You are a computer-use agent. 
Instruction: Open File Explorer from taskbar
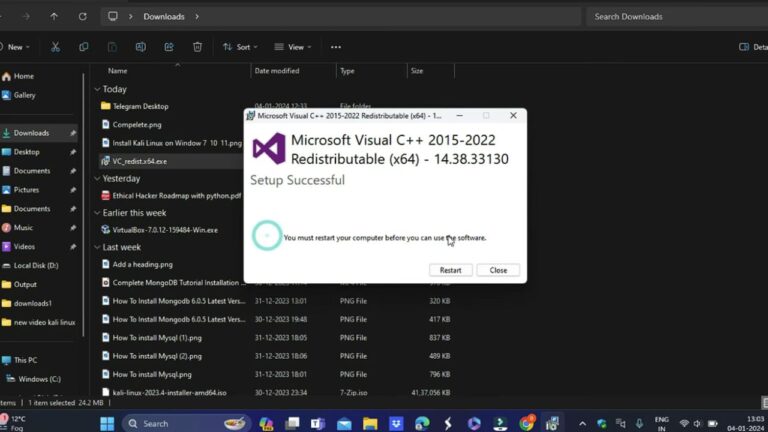pyautogui.click(x=370, y=423)
